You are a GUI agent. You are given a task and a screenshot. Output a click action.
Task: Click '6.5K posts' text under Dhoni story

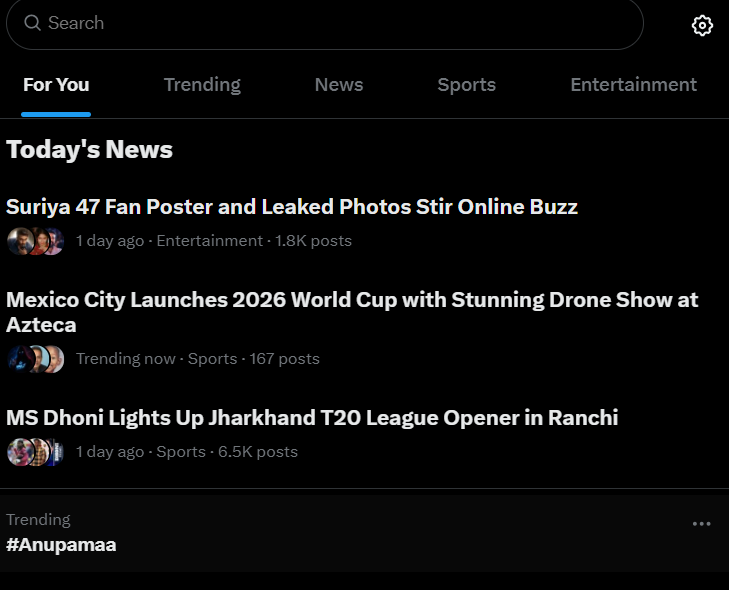(258, 452)
